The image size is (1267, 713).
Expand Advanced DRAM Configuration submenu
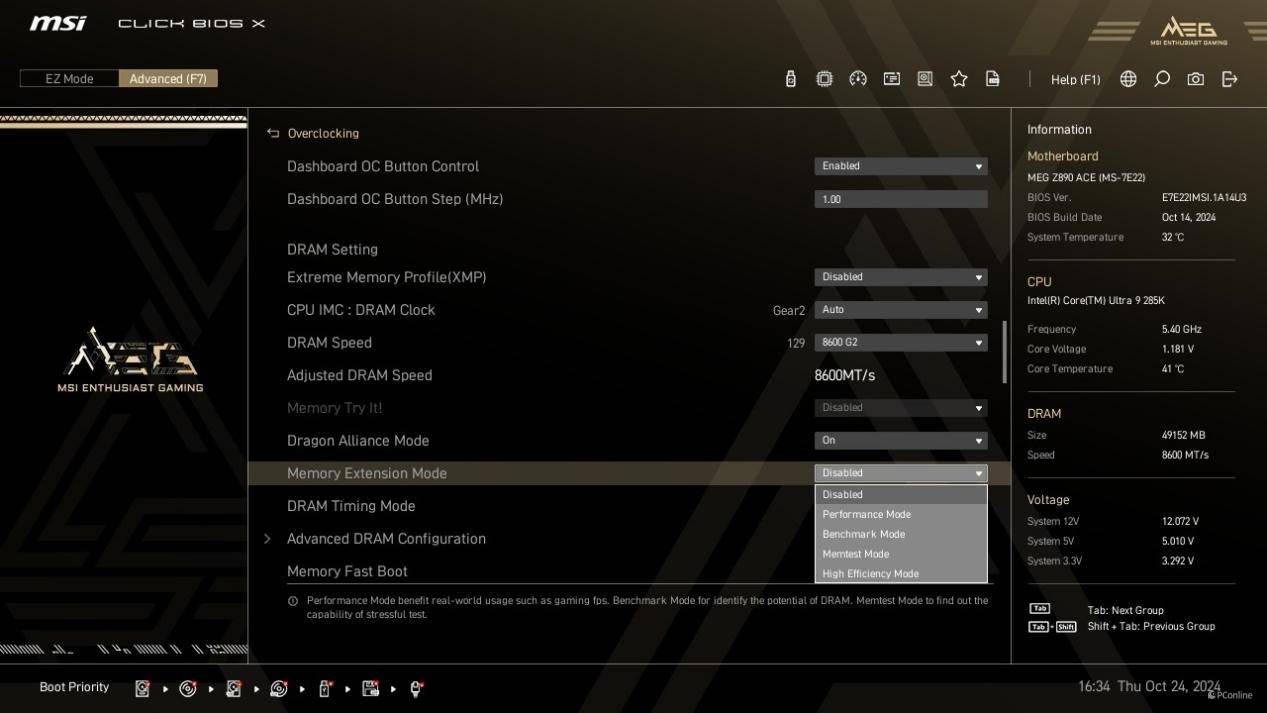[x=386, y=539]
